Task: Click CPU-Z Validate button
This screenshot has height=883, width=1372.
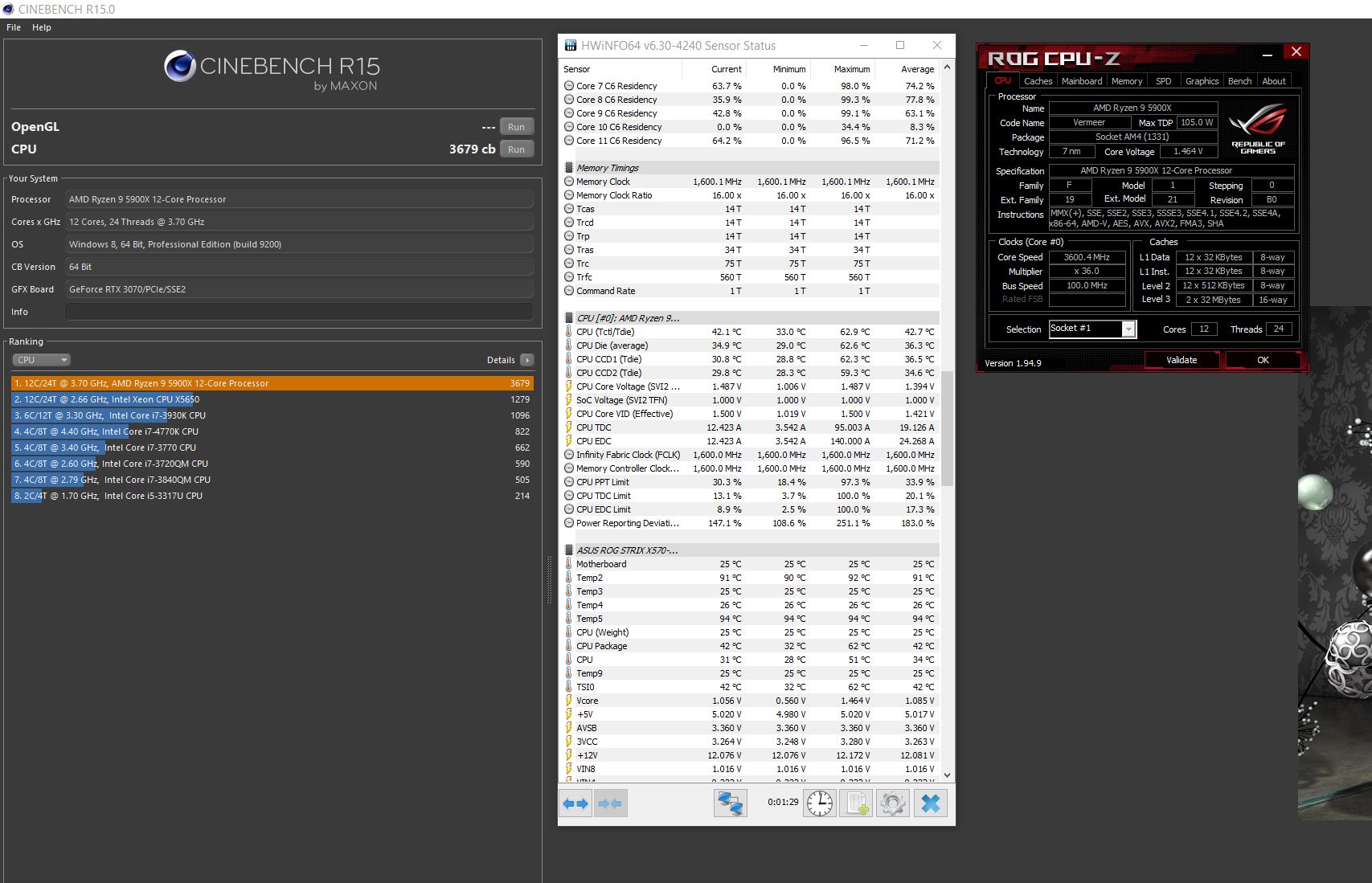Action: click(x=1182, y=360)
